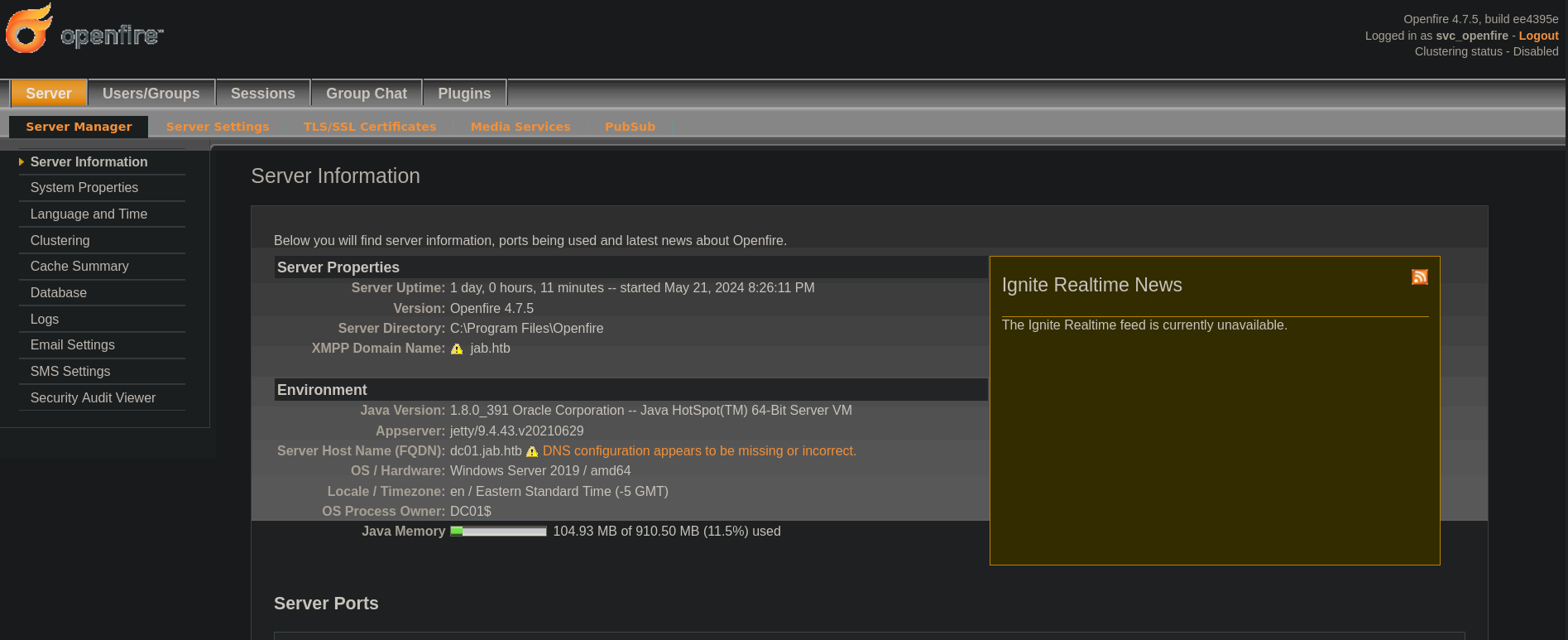Click the Server Ports heading
This screenshot has width=1568, height=640.
[326, 604]
